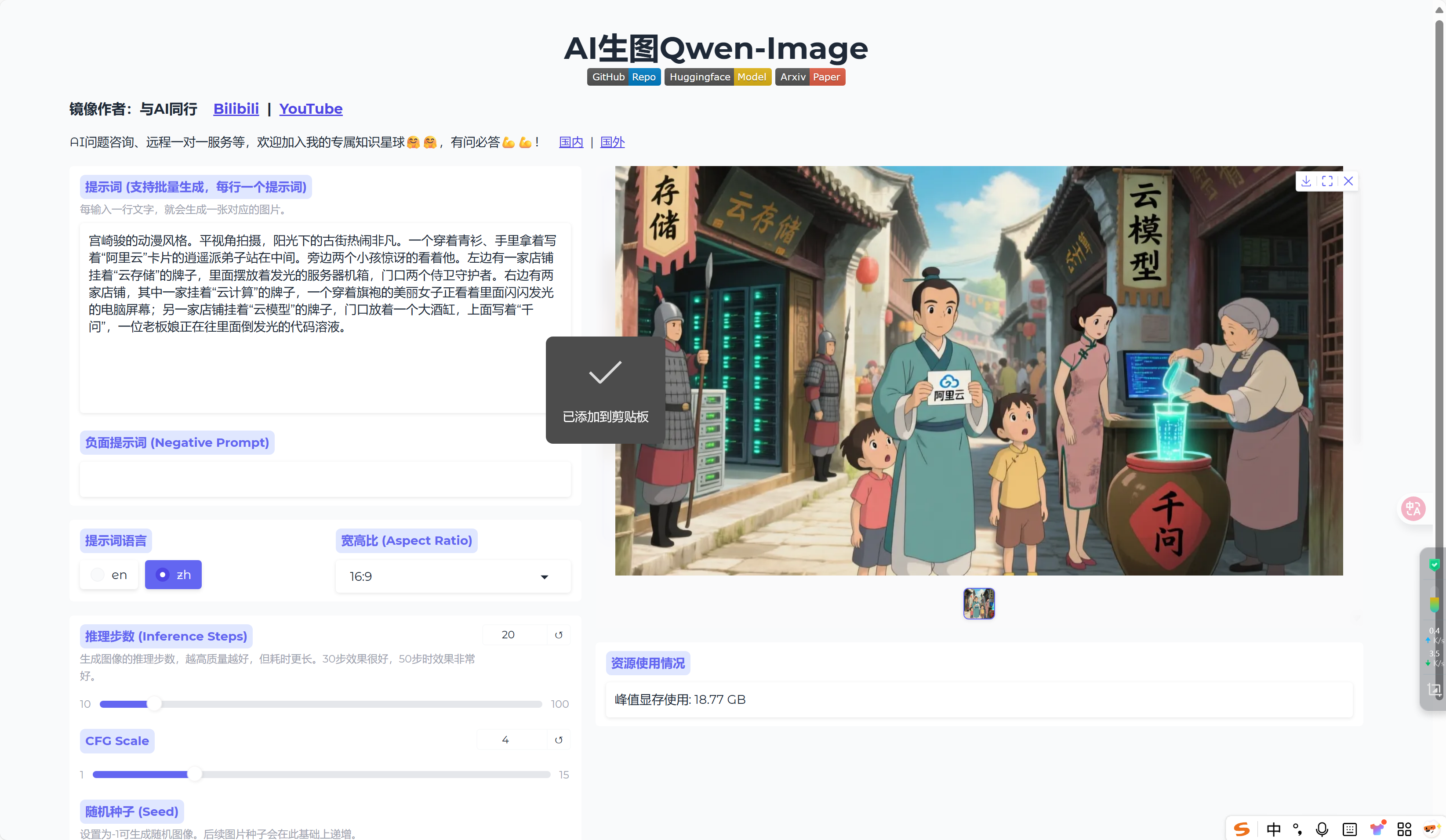Click the 峰值显存使用: 18.77 GB text

(680, 699)
